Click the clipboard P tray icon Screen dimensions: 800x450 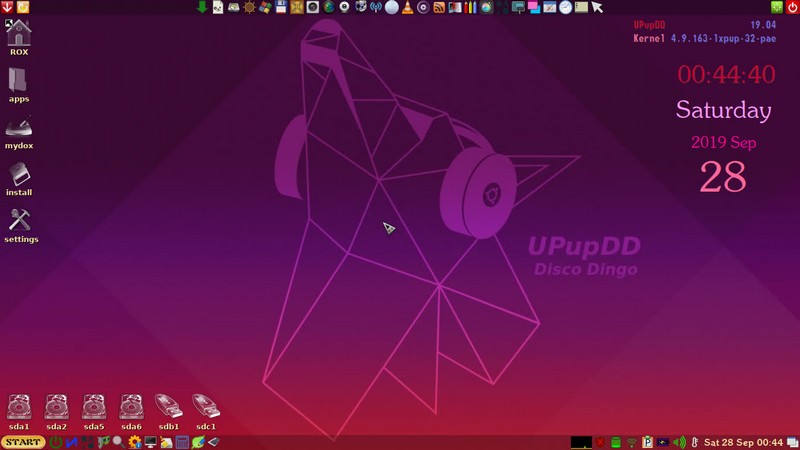click(x=647, y=442)
